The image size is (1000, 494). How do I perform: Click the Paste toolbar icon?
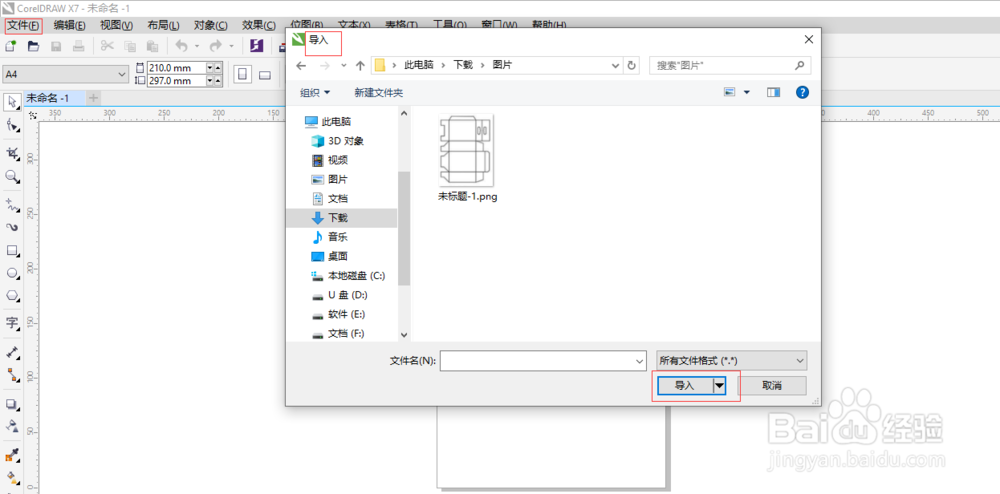(x=152, y=46)
